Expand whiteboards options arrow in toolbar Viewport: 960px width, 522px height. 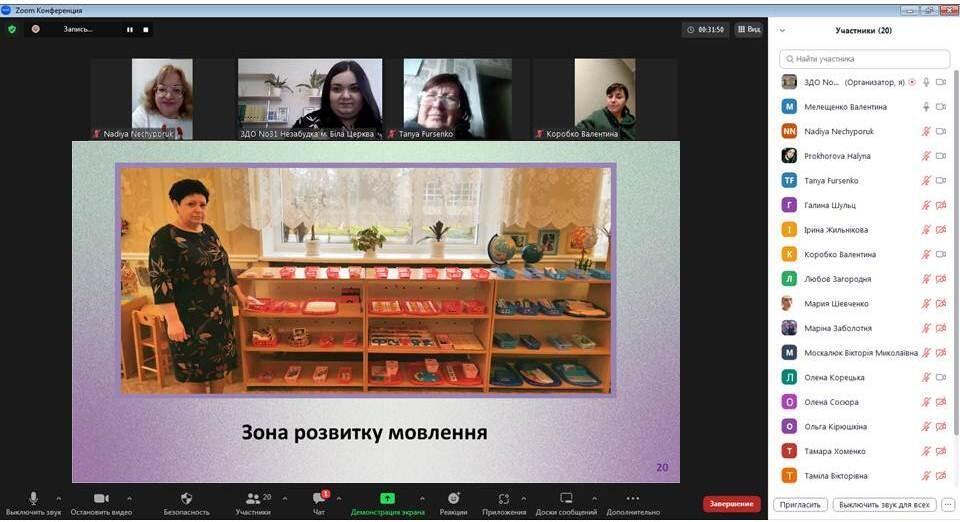(593, 498)
